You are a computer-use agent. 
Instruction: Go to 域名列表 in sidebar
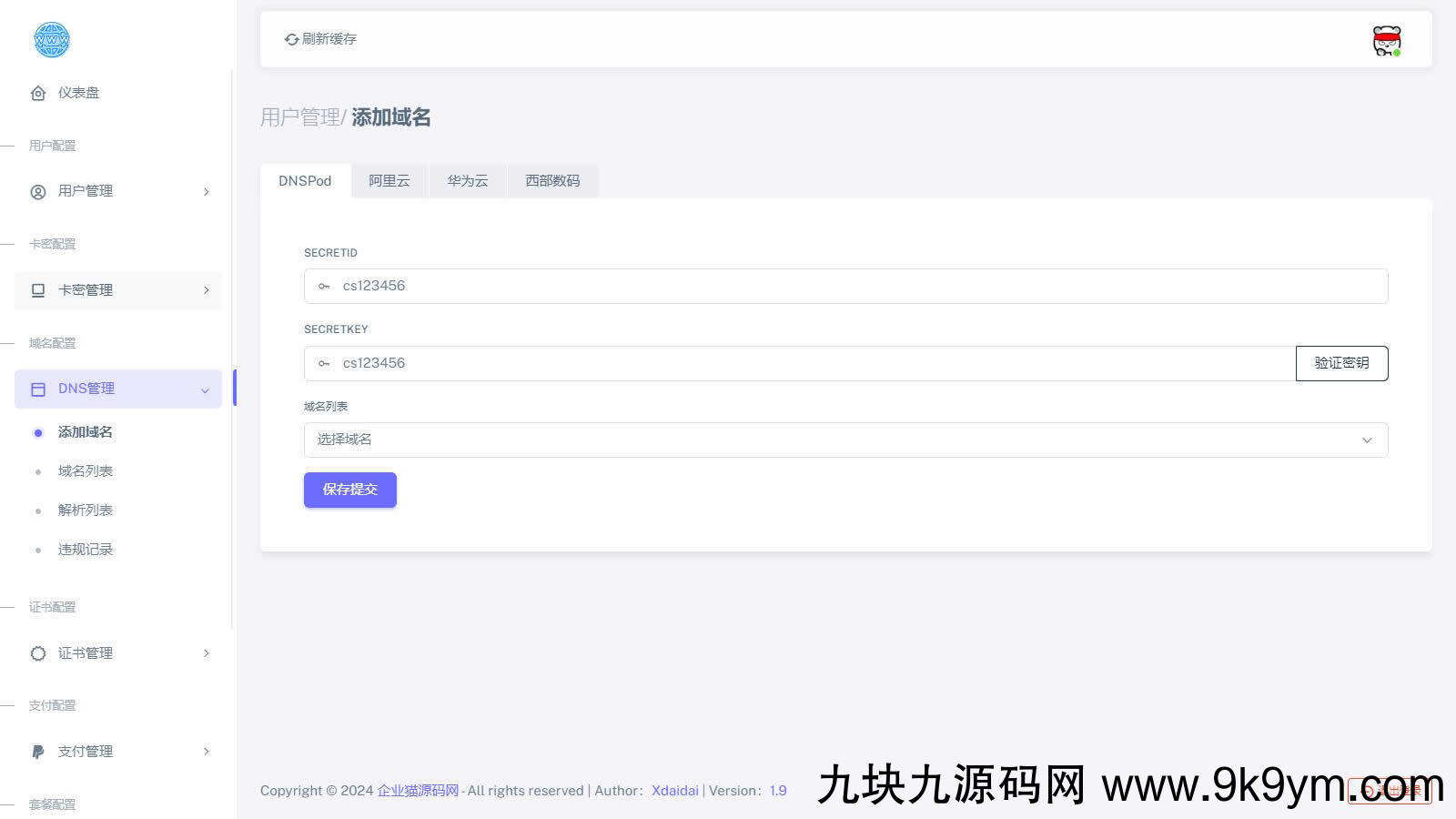click(86, 471)
